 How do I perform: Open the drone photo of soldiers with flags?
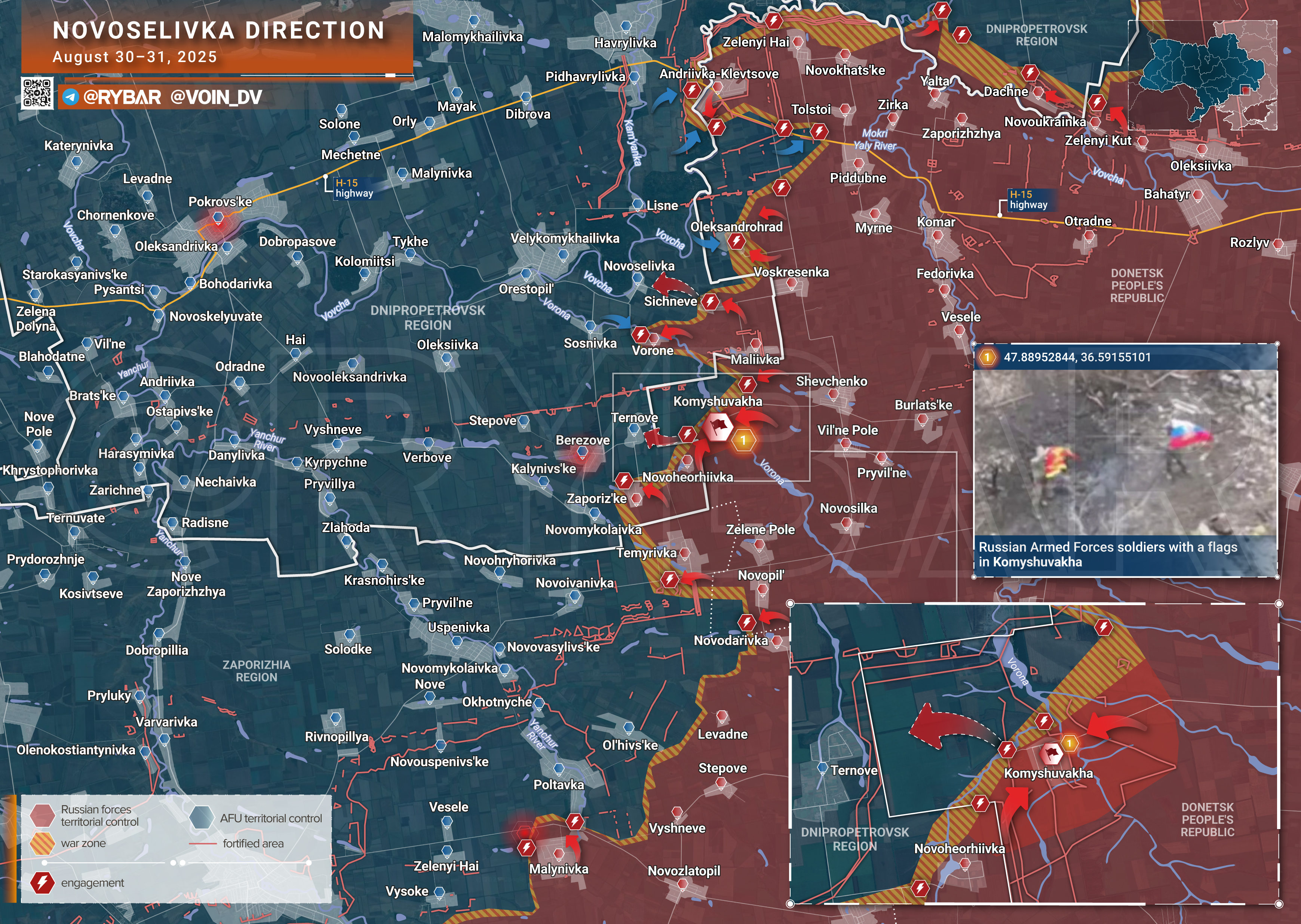tap(1125, 452)
